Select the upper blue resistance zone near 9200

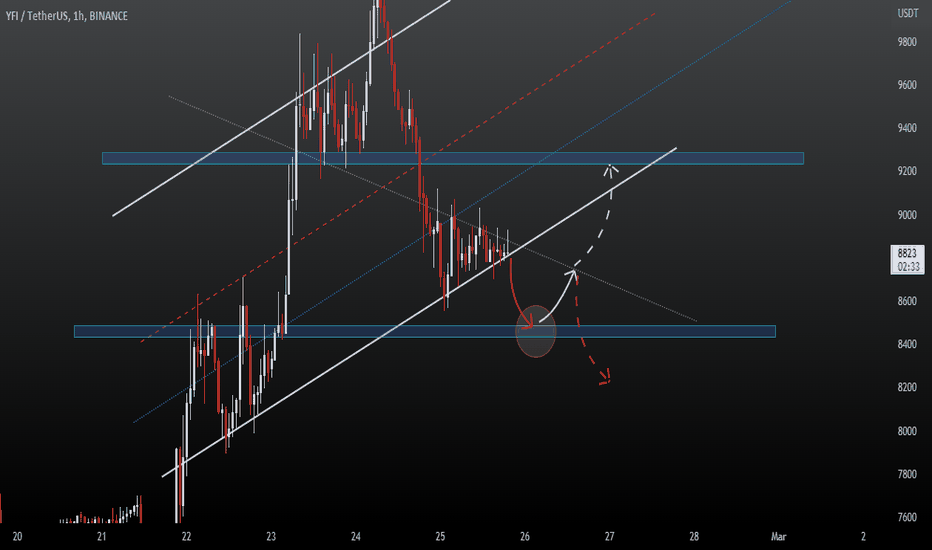click(453, 158)
